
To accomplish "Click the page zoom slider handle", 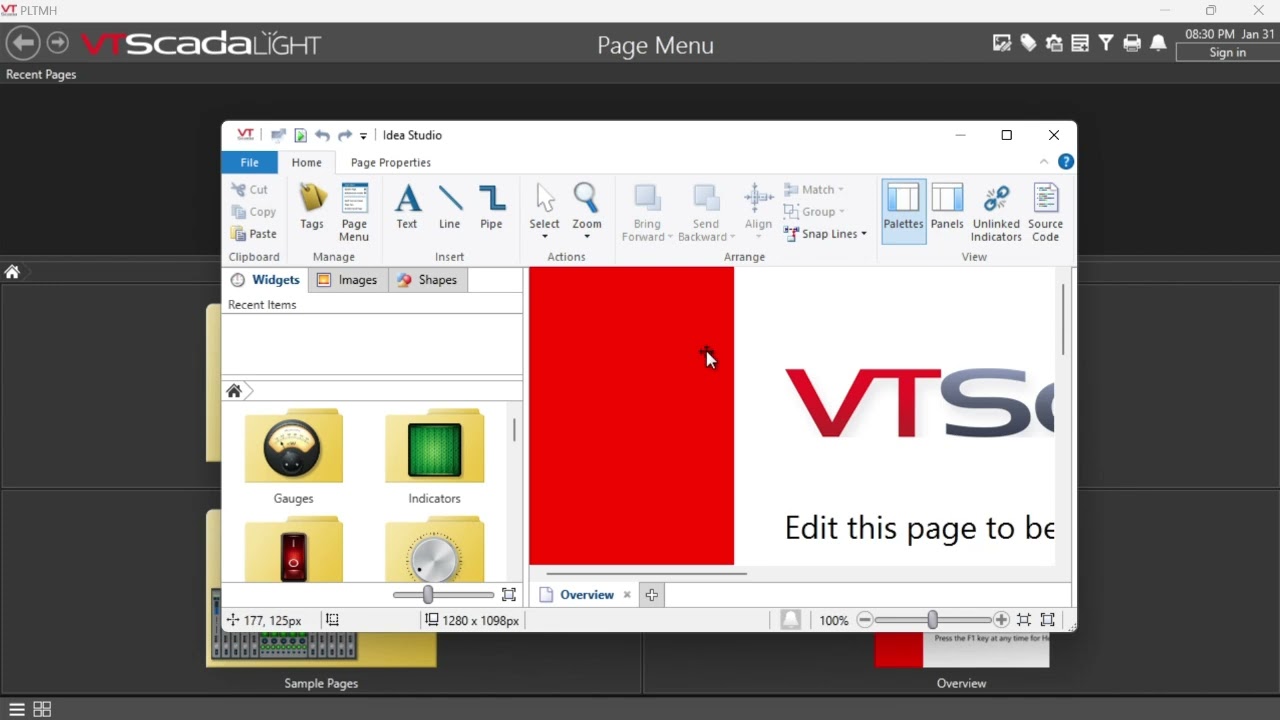I will (x=933, y=620).
